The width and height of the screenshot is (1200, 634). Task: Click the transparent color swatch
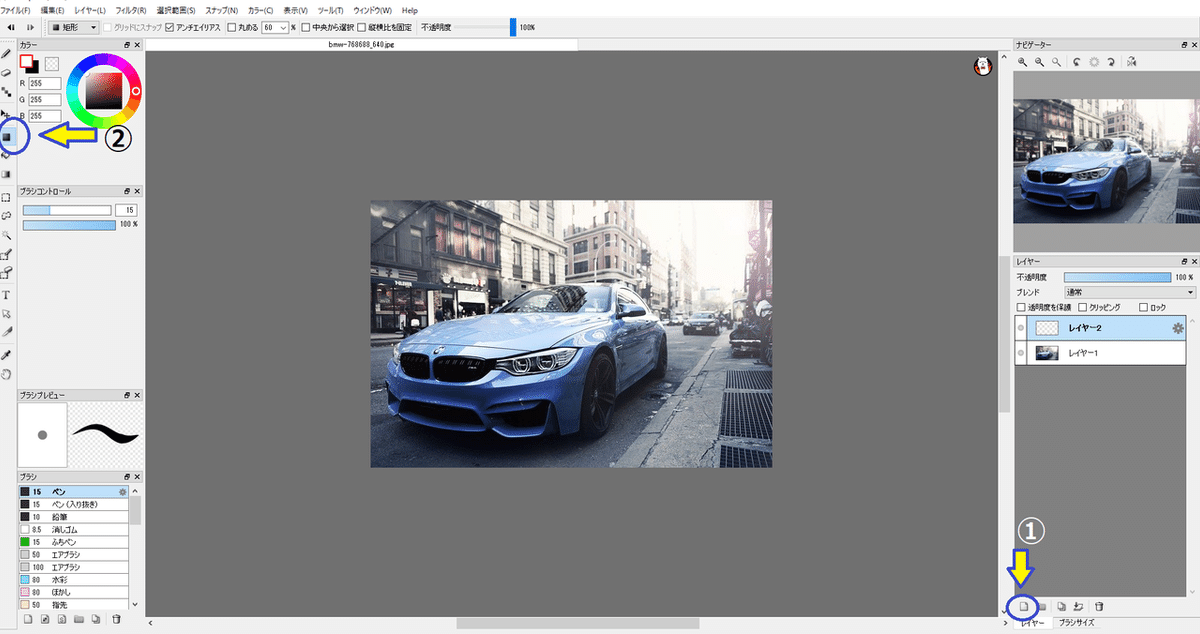pyautogui.click(x=51, y=64)
